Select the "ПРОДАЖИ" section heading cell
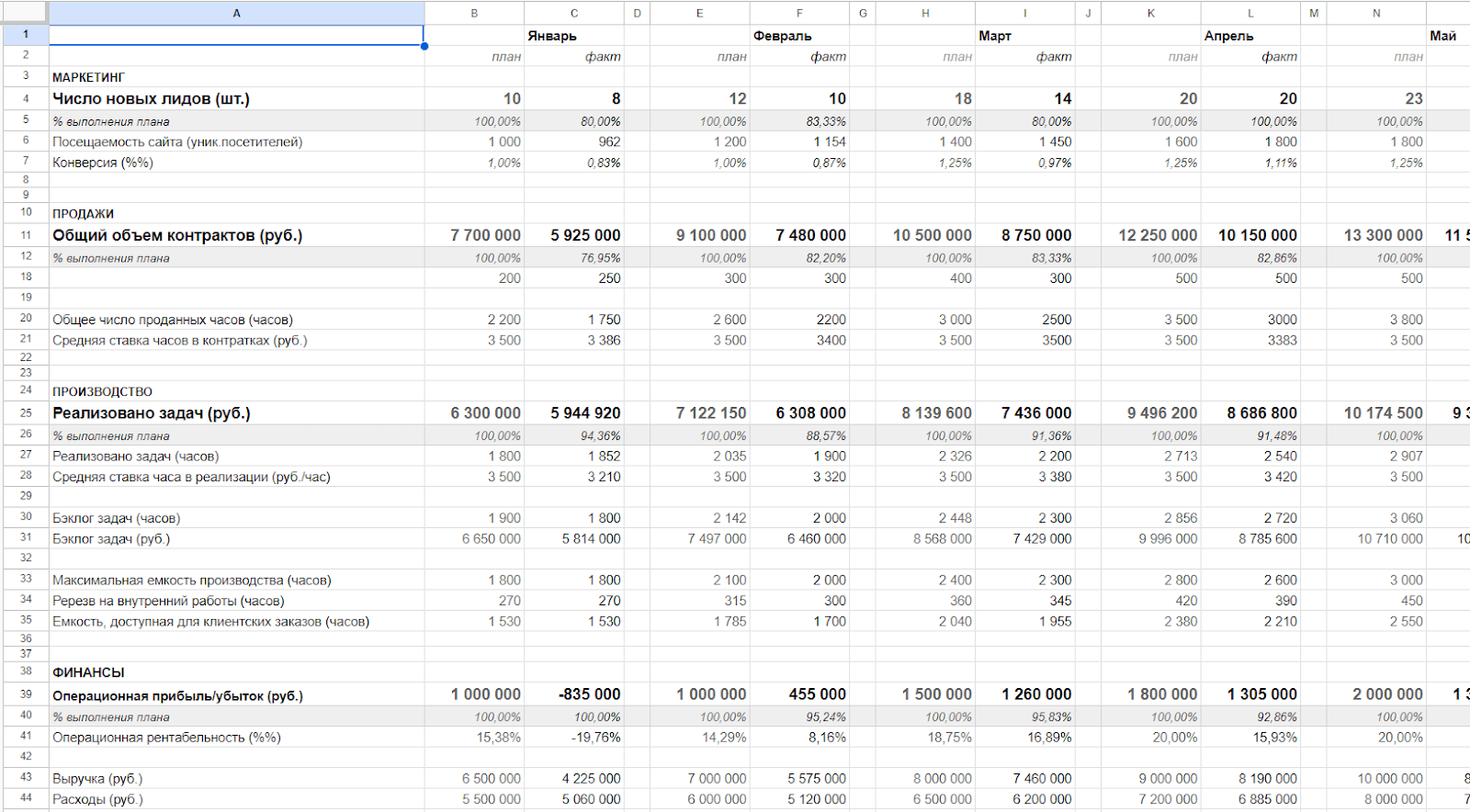This screenshot has height=812, width=1470. coord(236,213)
